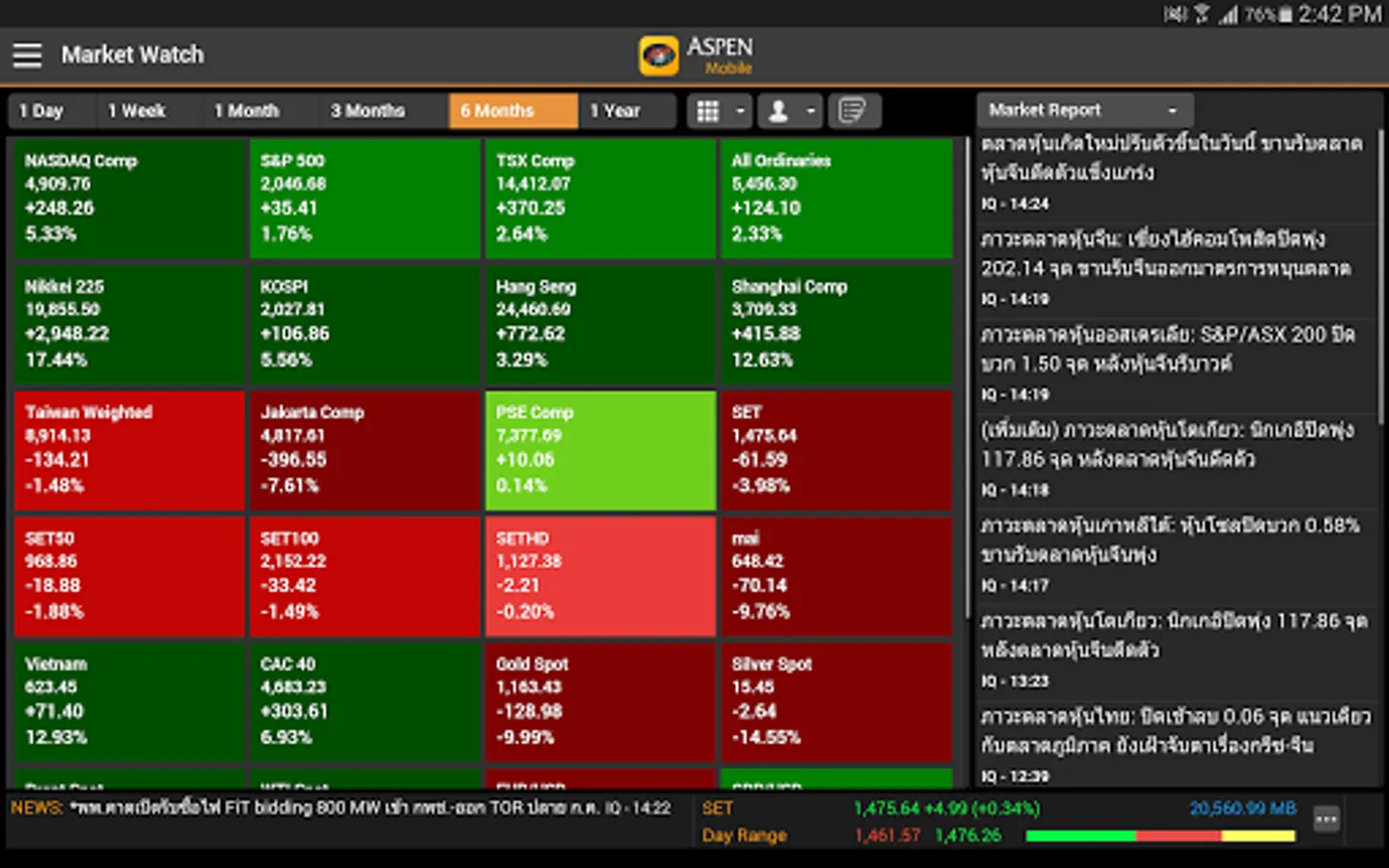Select the Jakarta Comp tile
This screenshot has width=1389, height=868.
(365, 450)
